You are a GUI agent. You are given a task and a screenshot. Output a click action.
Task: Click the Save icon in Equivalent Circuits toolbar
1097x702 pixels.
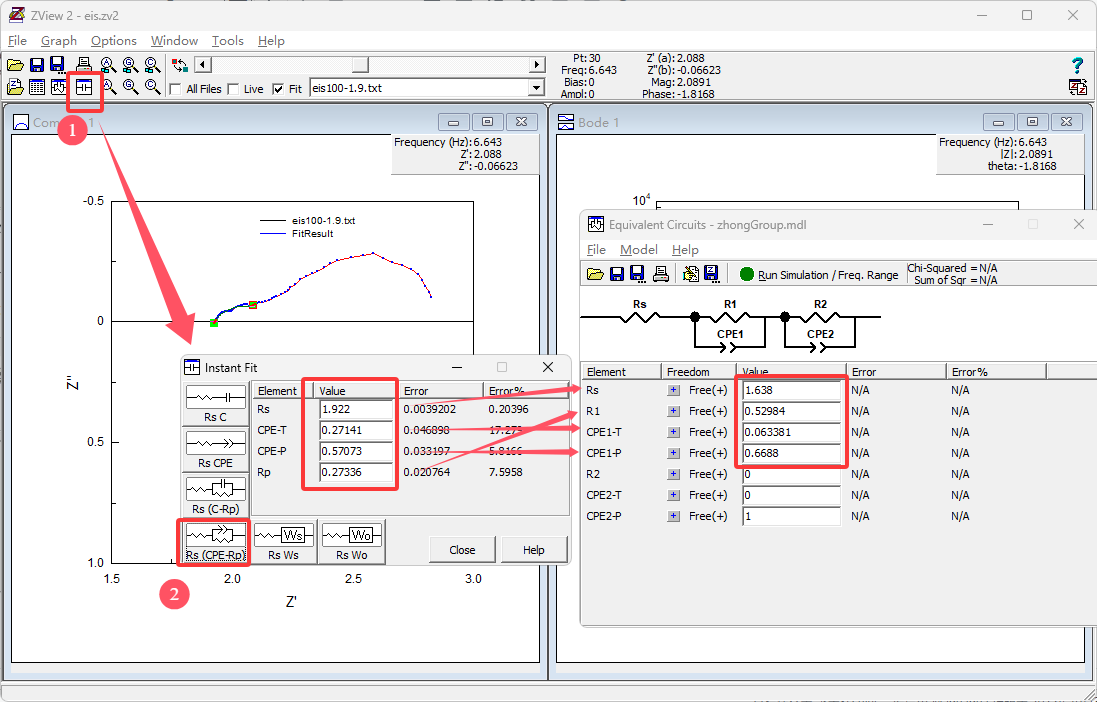pos(616,274)
